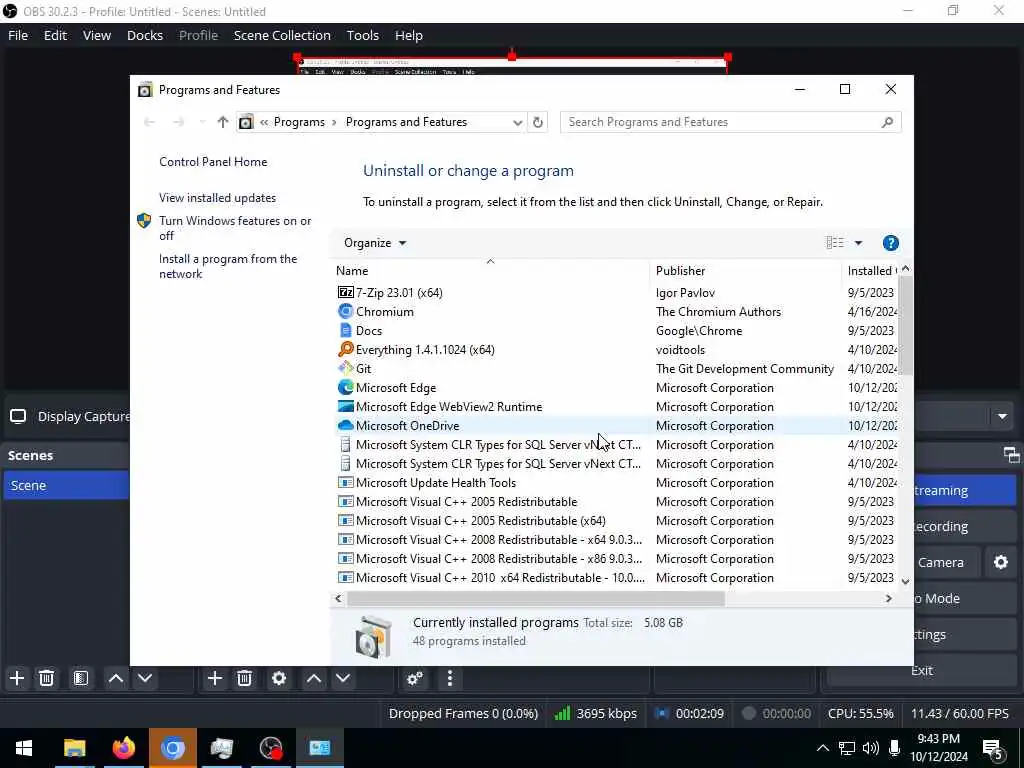Open File Explorer from the taskbar
The width and height of the screenshot is (1024, 768).
tap(74, 748)
